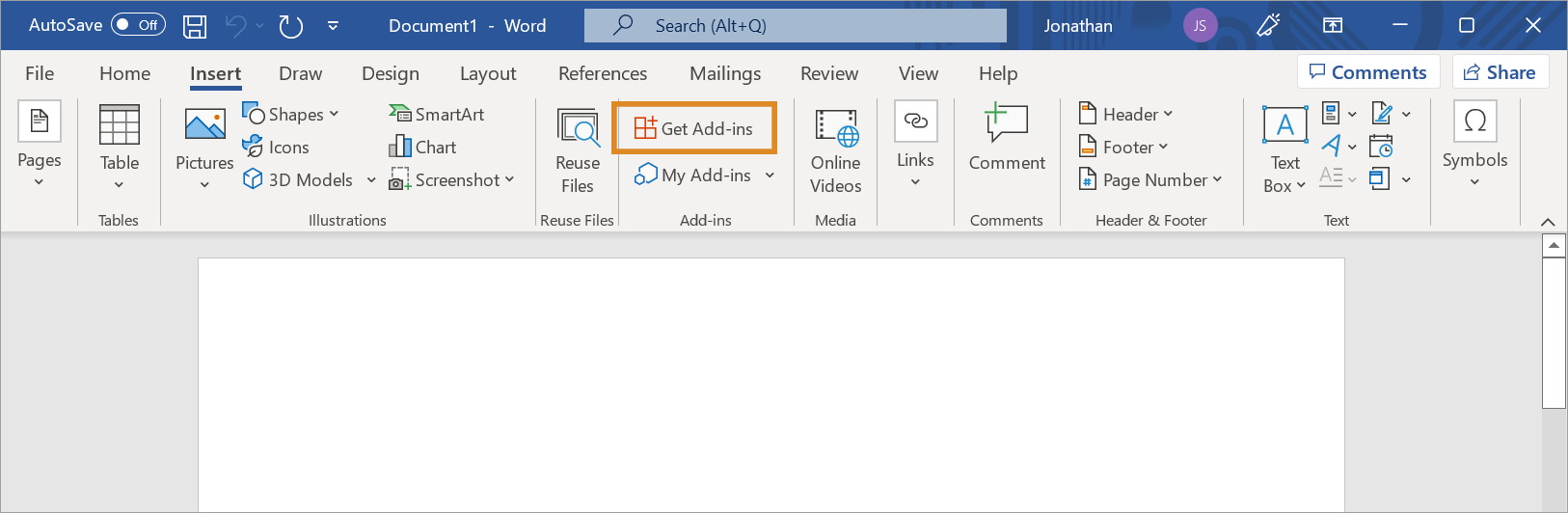This screenshot has height=513, width=1568.
Task: Open the Customize Quick Access Toolbar dropdown
Action: coord(333,26)
